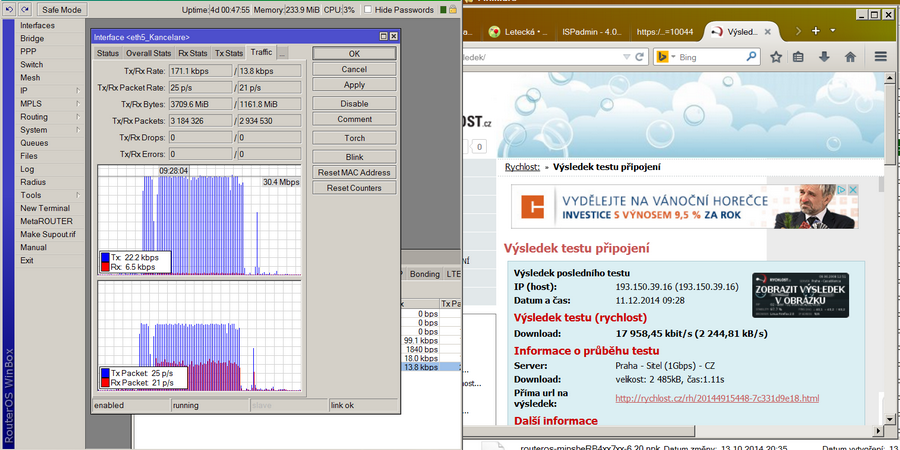Switch to the Overall Stats tab
The width and height of the screenshot is (900, 450).
(148, 53)
